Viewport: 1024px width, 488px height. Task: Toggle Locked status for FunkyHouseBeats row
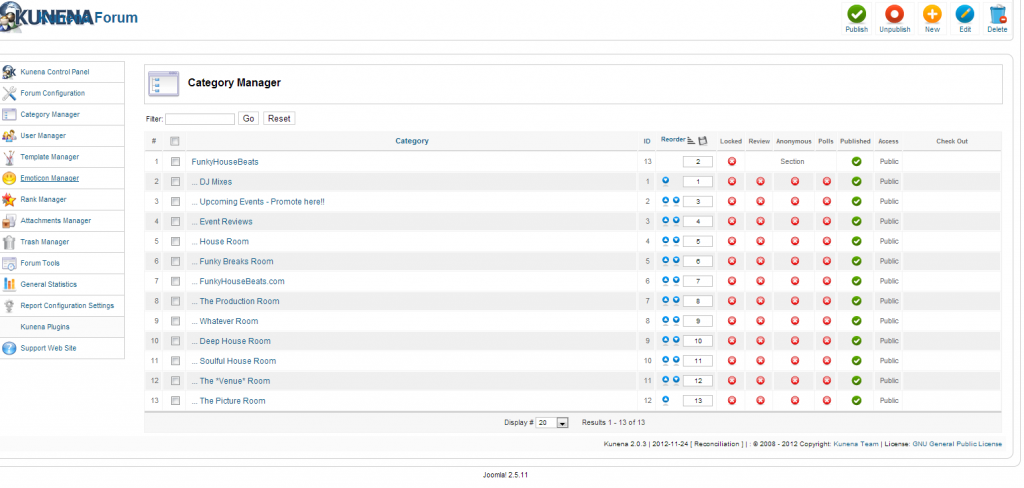click(x=731, y=161)
